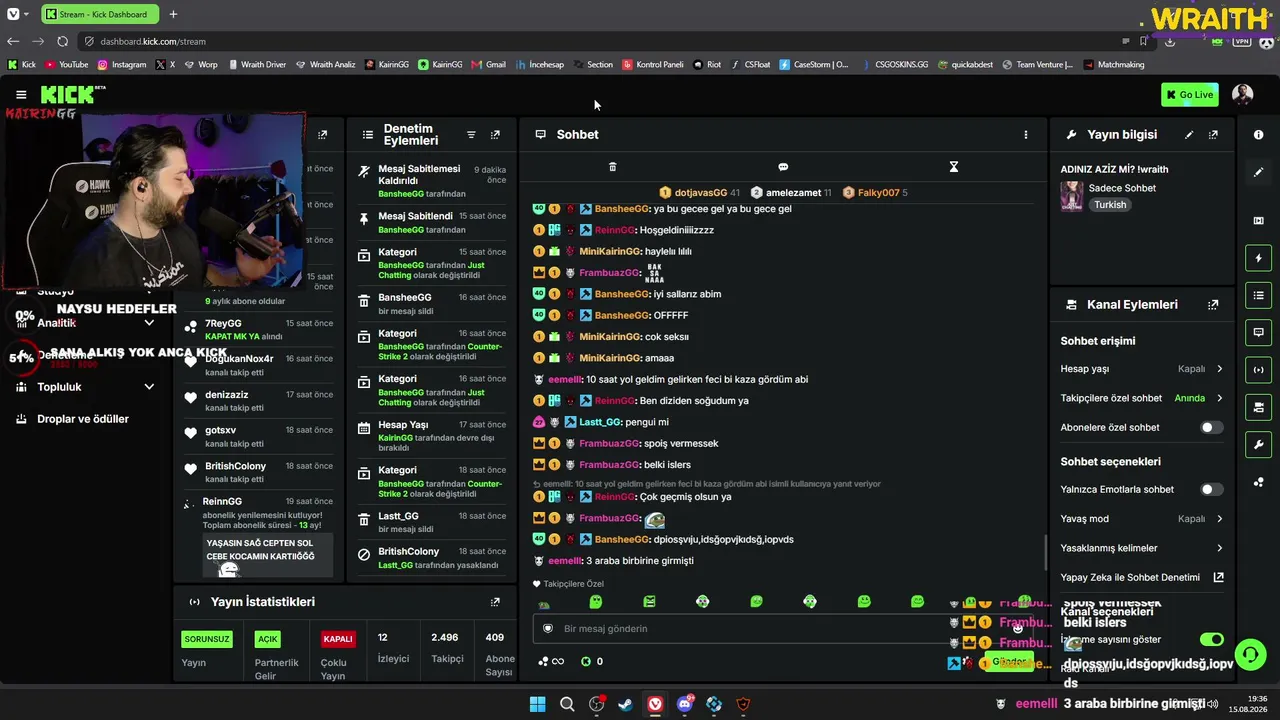Image resolution: width=1280 pixels, height=720 pixels.
Task: Open the YouTube bookmark
Action: [67, 64]
